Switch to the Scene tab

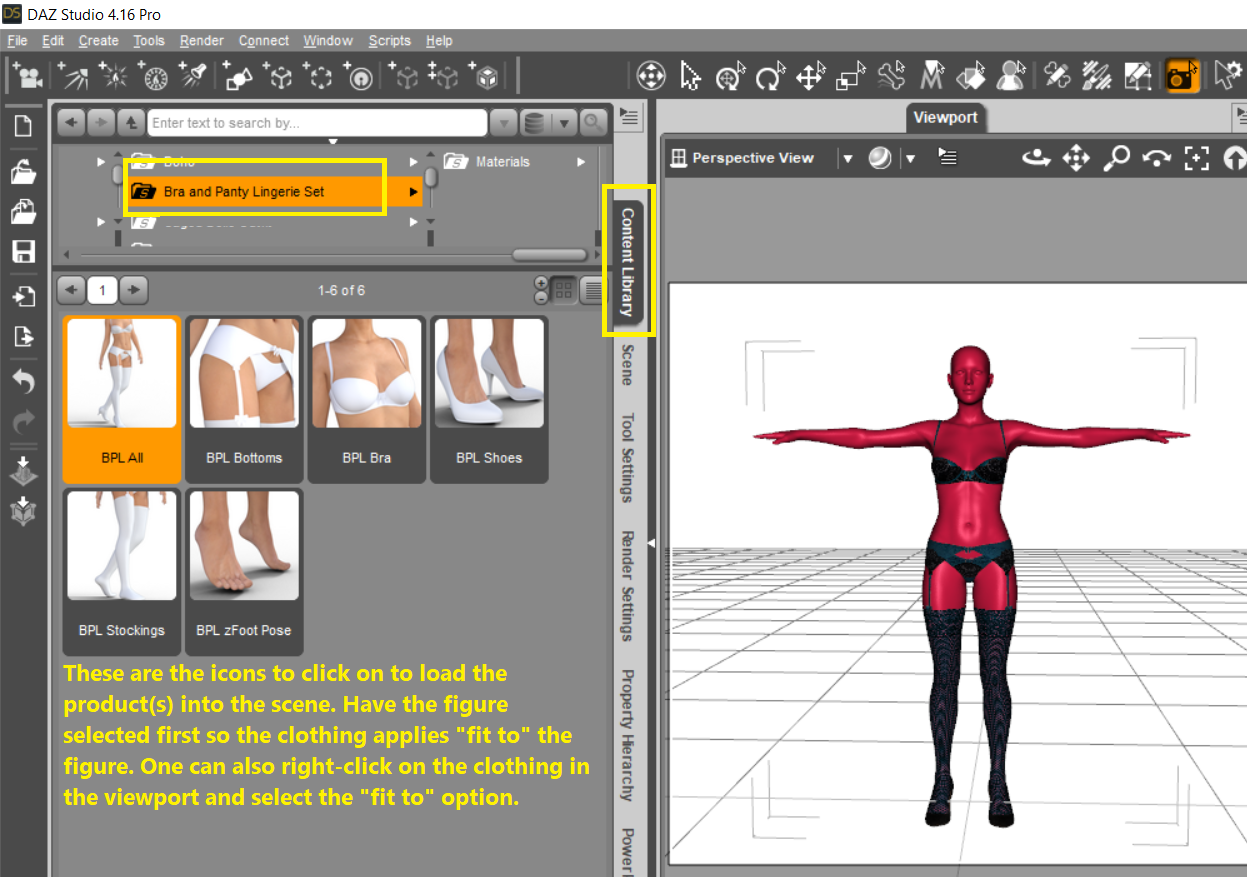(627, 366)
